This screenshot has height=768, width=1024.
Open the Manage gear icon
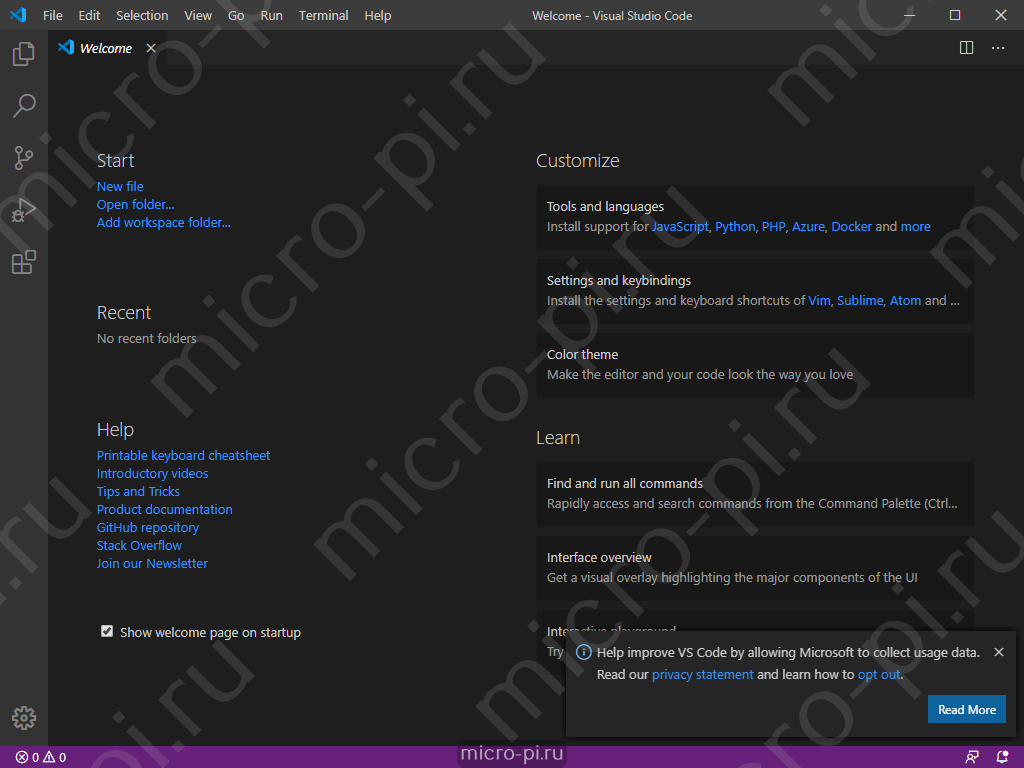click(x=24, y=718)
